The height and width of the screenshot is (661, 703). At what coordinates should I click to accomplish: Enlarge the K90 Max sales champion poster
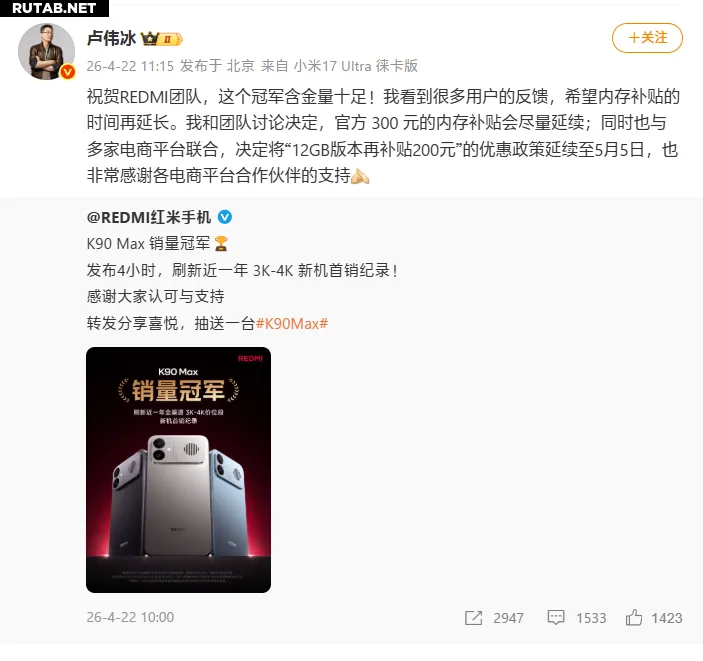178,470
